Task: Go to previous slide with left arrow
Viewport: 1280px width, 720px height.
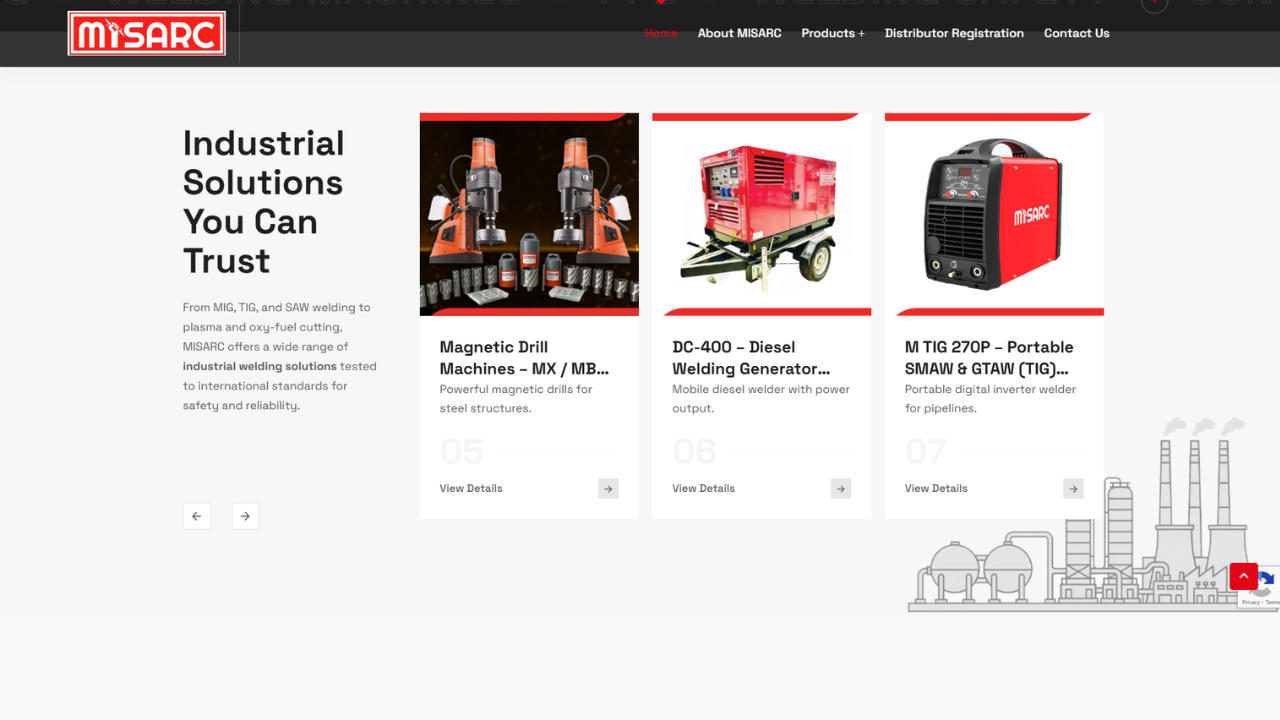Action: pyautogui.click(x=197, y=516)
